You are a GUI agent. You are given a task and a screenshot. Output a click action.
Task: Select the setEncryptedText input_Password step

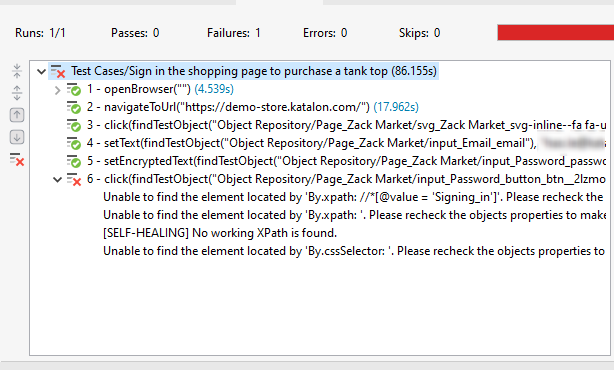tap(346, 161)
